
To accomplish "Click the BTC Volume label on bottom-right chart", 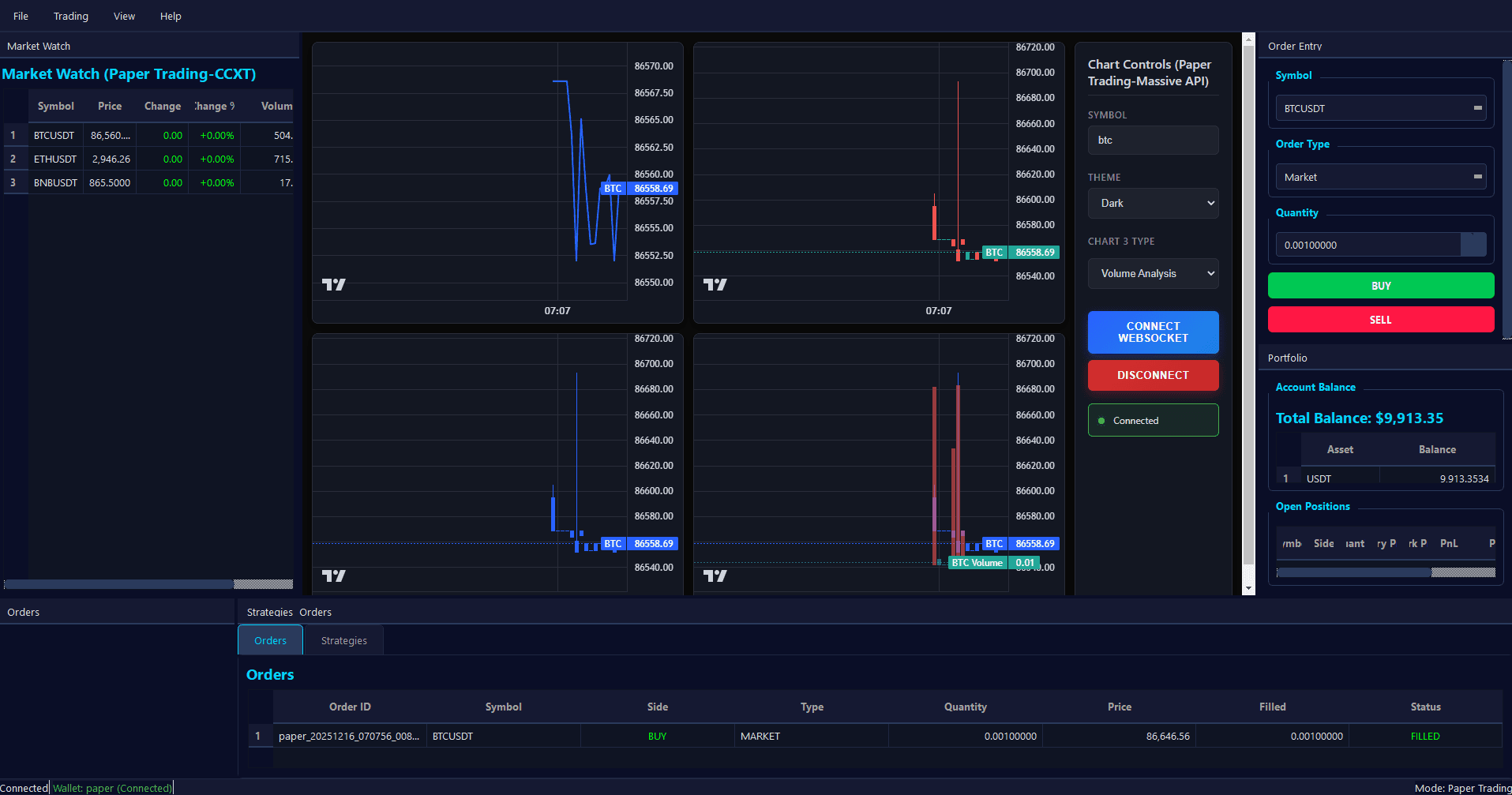I will click(977, 563).
